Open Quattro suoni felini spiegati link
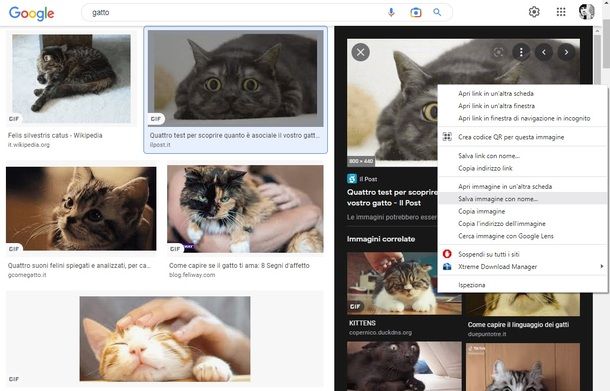 point(79,265)
